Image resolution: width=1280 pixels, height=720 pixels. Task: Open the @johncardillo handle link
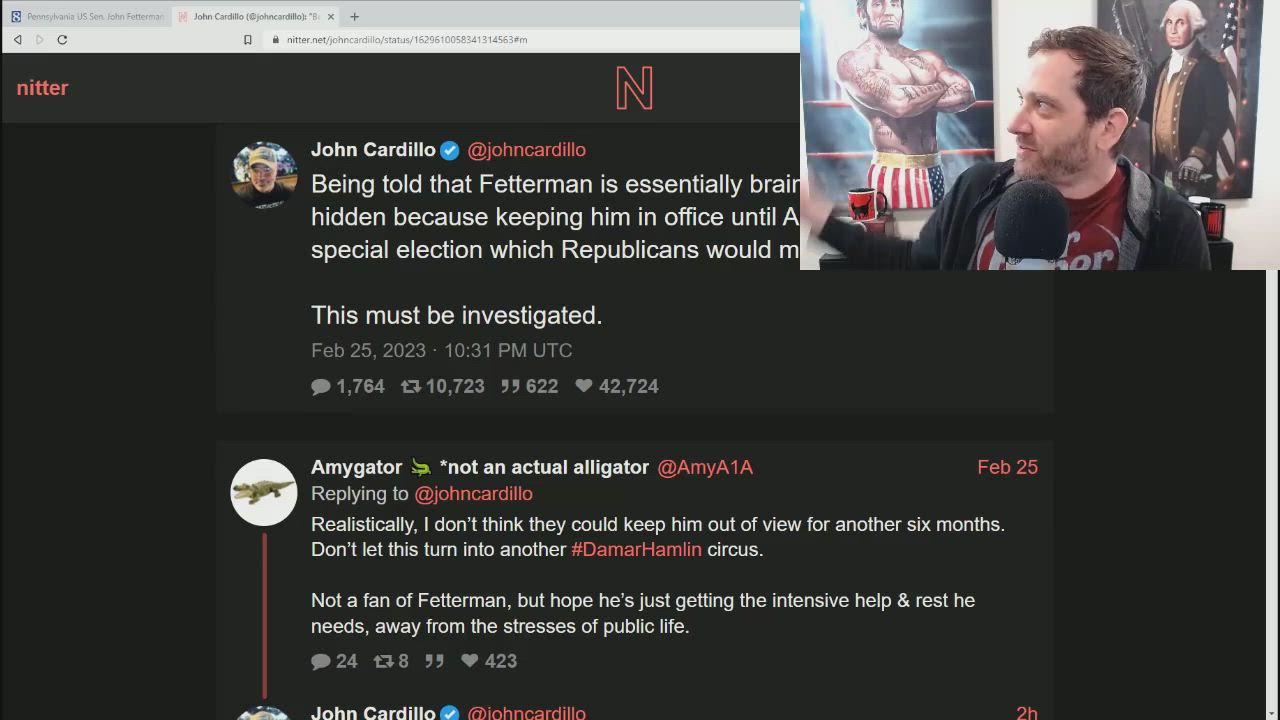coord(527,150)
